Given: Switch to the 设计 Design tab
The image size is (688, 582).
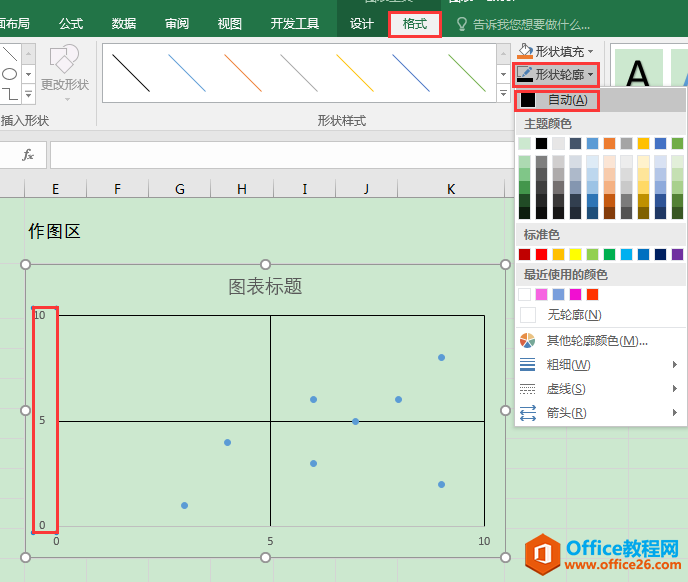Looking at the screenshot, I should pyautogui.click(x=362, y=24).
